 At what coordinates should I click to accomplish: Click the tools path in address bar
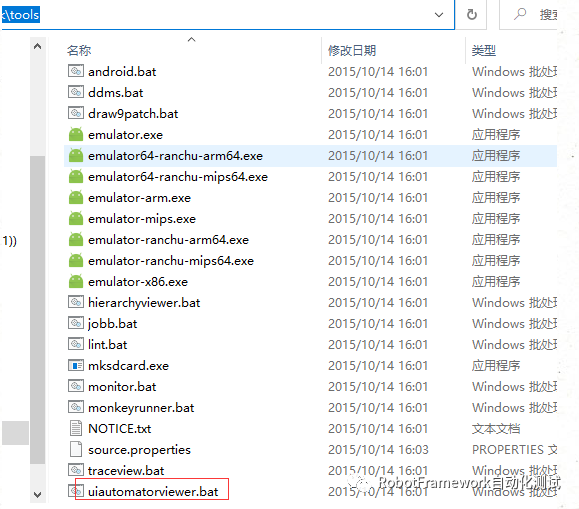click(21, 15)
